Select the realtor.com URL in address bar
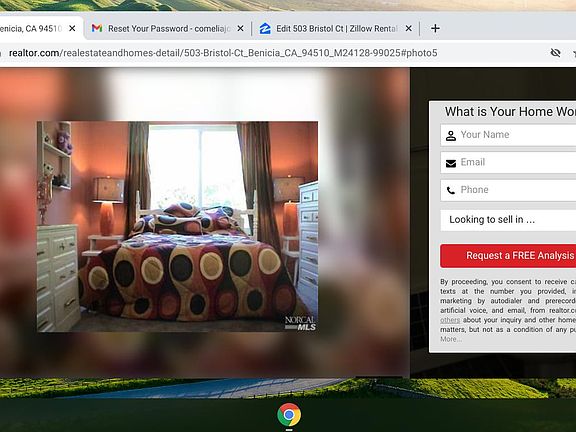This screenshot has height=432, width=576. point(223,53)
